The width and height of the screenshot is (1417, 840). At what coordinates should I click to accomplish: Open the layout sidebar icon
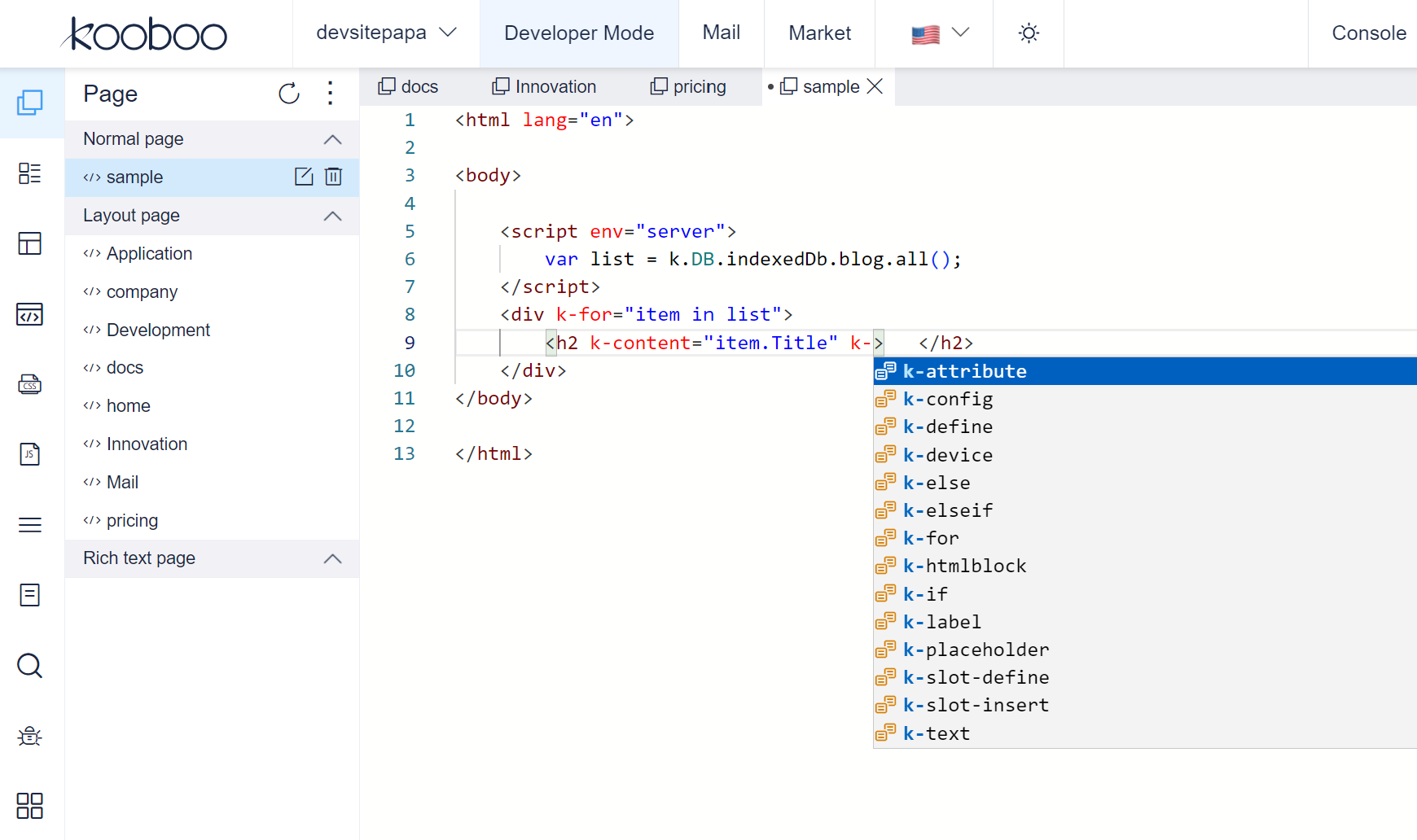click(30, 243)
